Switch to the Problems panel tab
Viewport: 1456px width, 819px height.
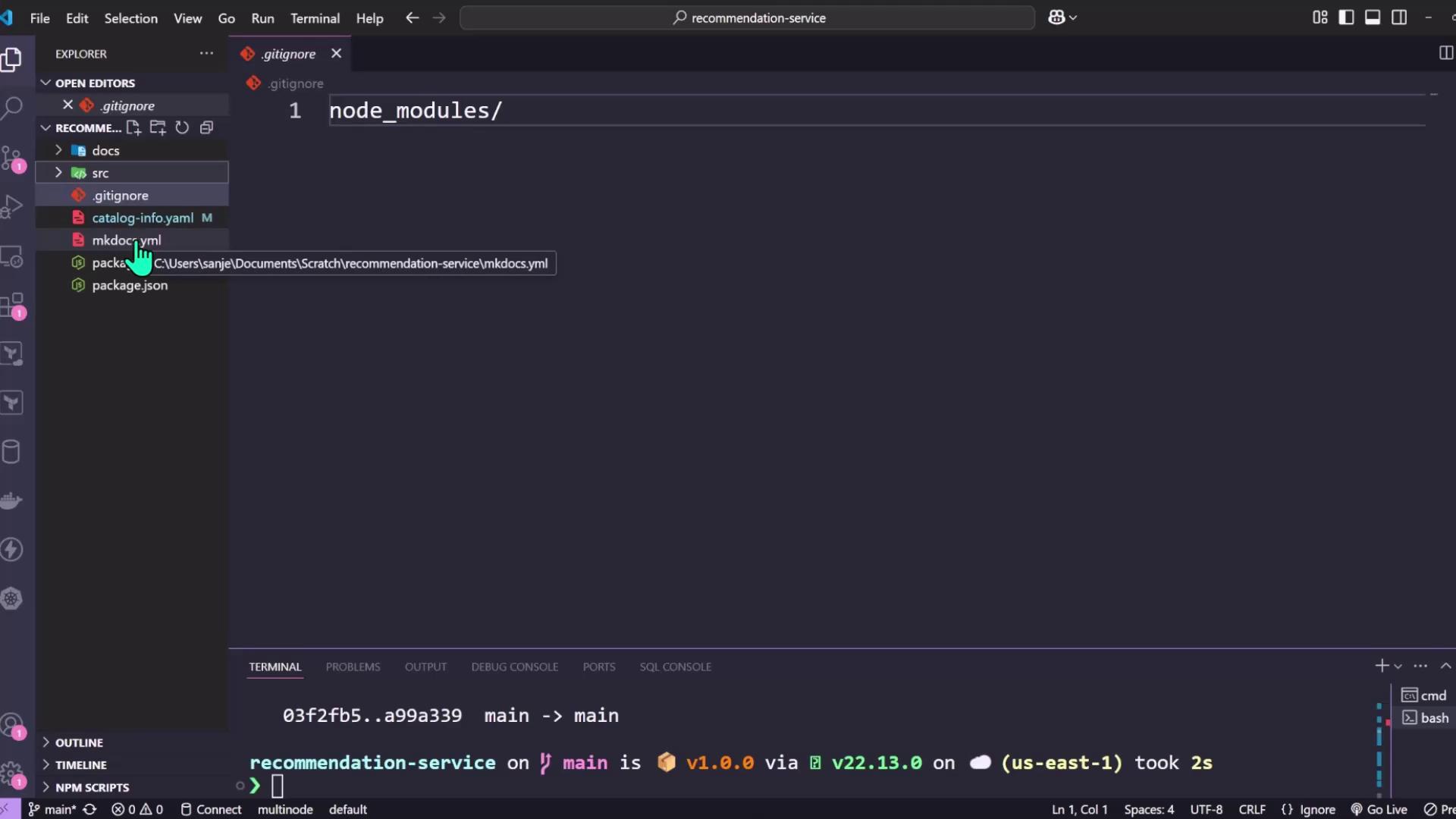[x=353, y=667]
